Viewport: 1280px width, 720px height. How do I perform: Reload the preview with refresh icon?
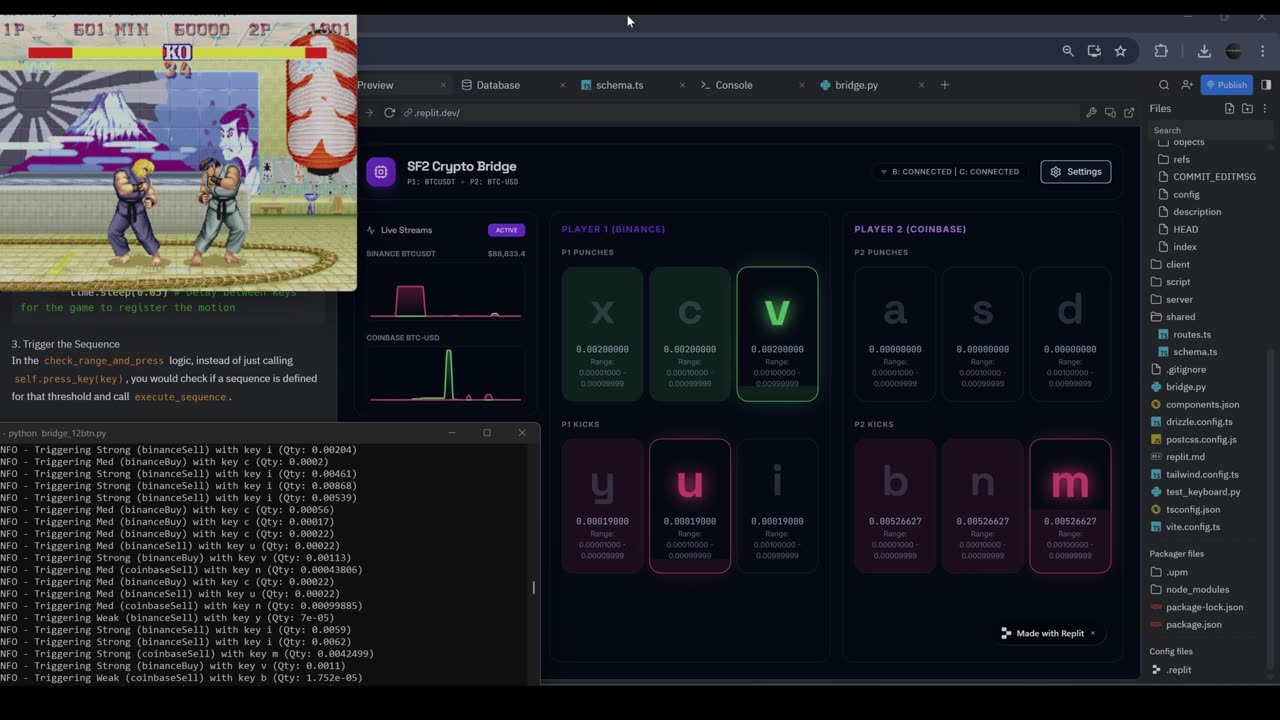point(389,113)
